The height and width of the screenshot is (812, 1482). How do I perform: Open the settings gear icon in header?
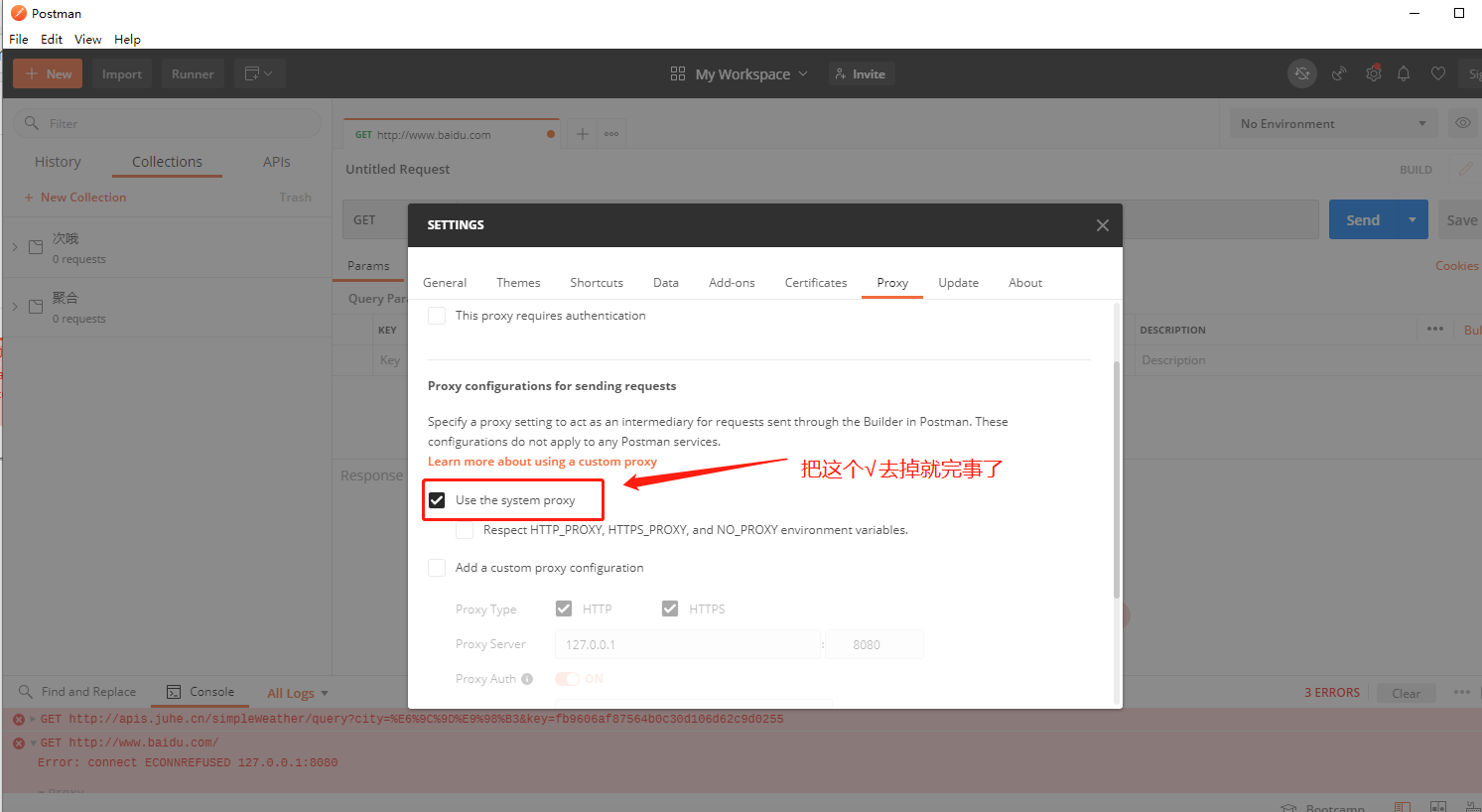(x=1374, y=73)
